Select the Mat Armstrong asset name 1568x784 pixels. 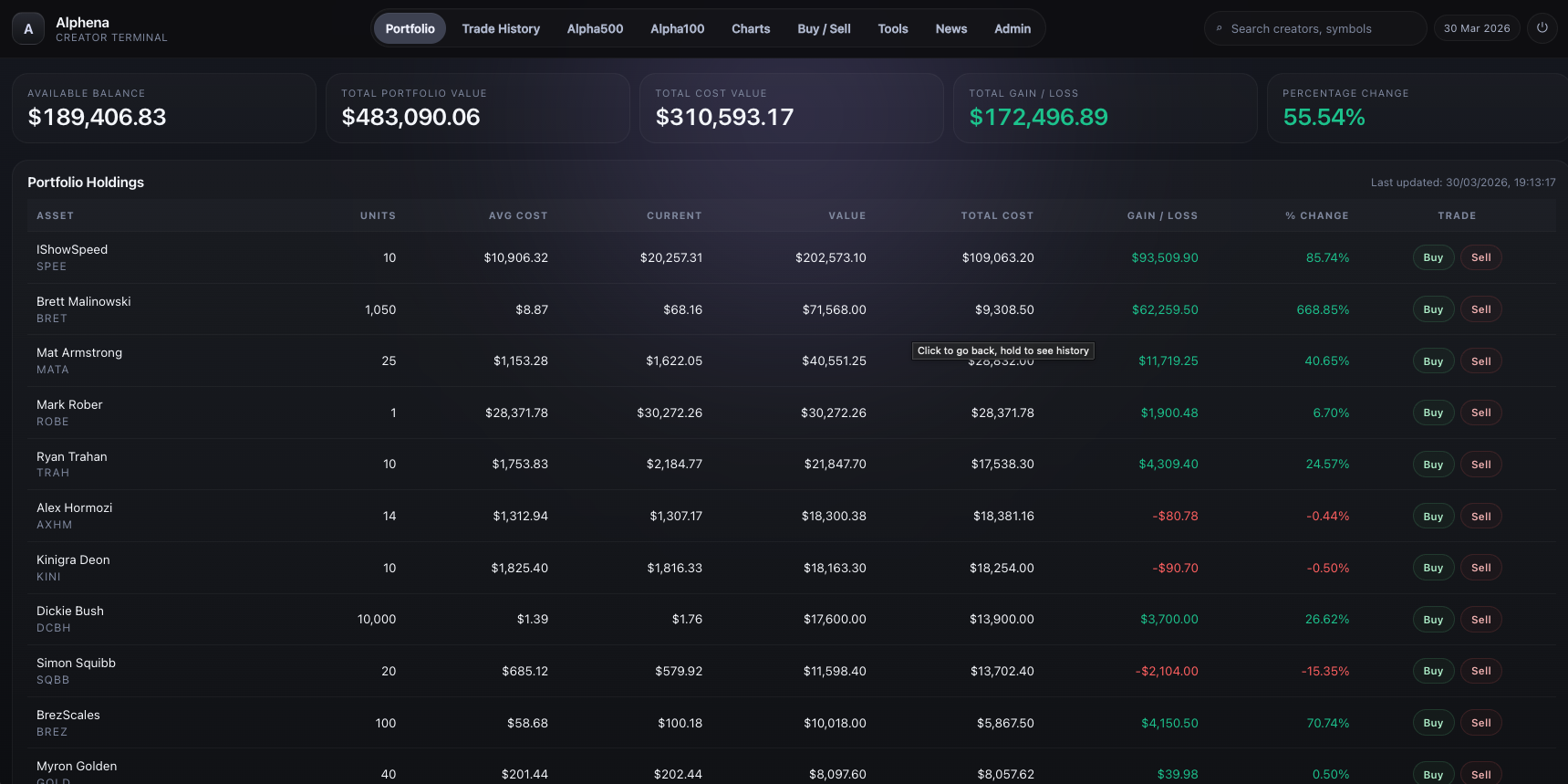tap(79, 352)
